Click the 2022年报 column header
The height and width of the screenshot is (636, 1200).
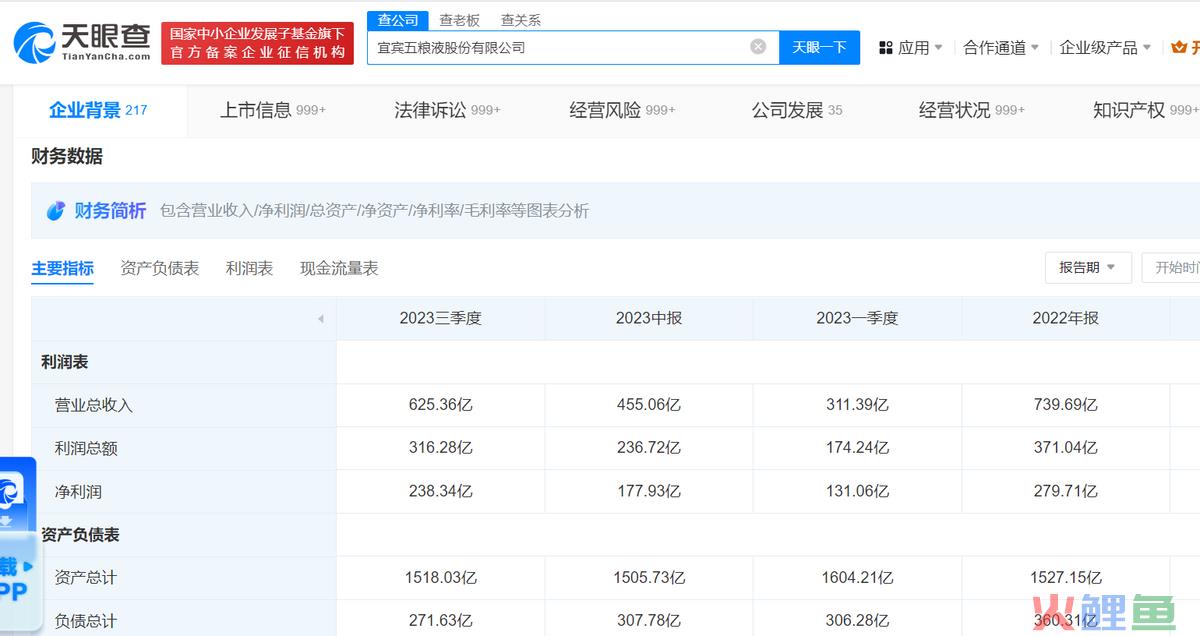[x=1065, y=318]
